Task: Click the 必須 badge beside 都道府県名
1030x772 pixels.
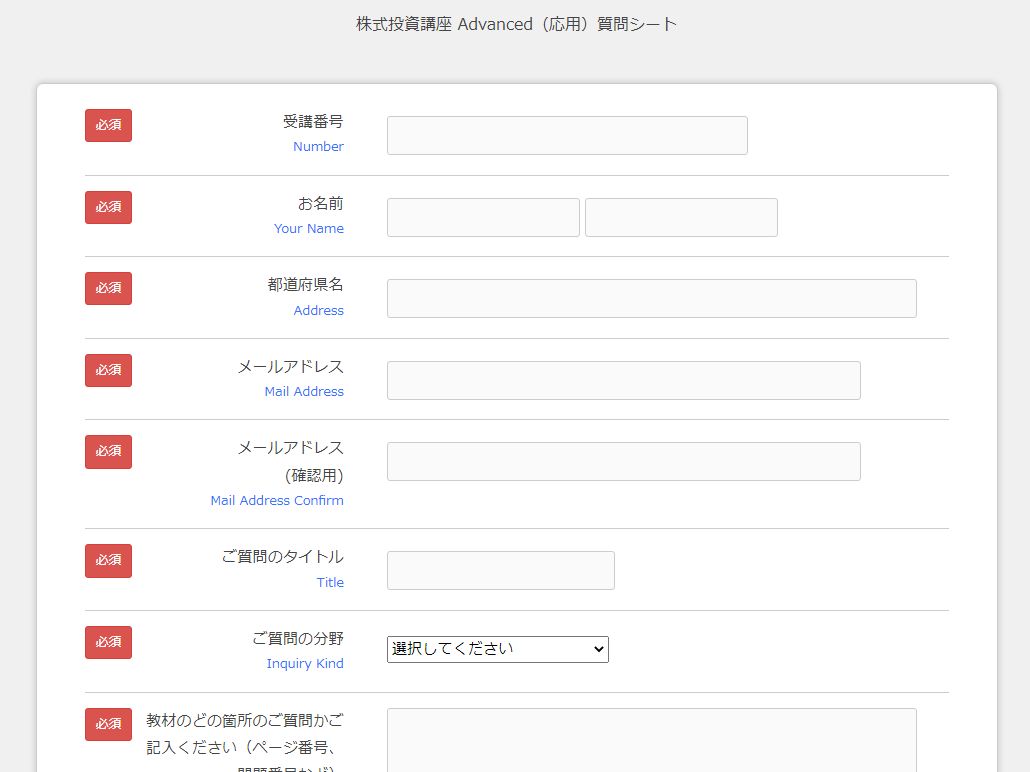Action: [108, 289]
